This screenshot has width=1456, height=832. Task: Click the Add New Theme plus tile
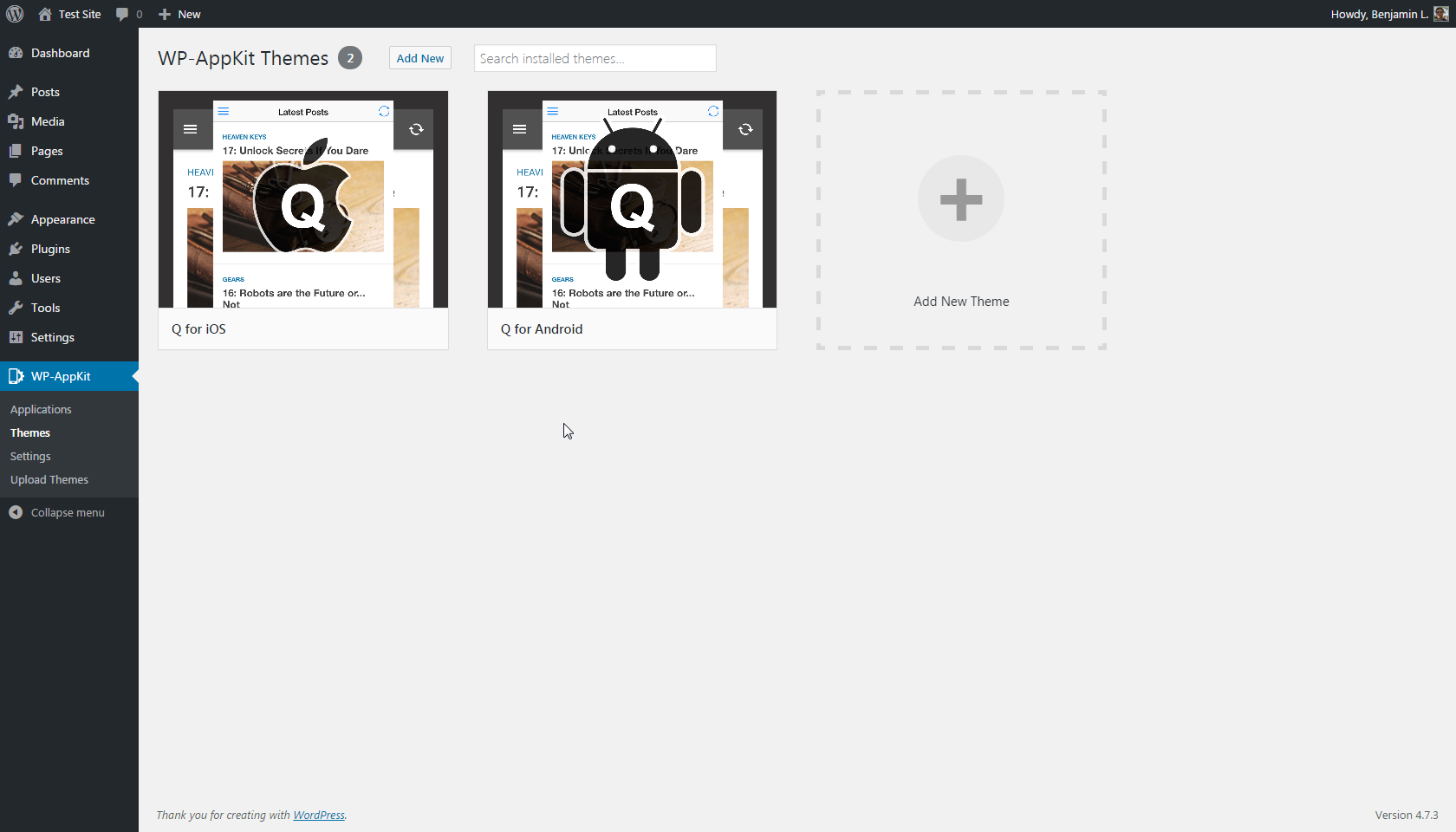click(x=961, y=220)
